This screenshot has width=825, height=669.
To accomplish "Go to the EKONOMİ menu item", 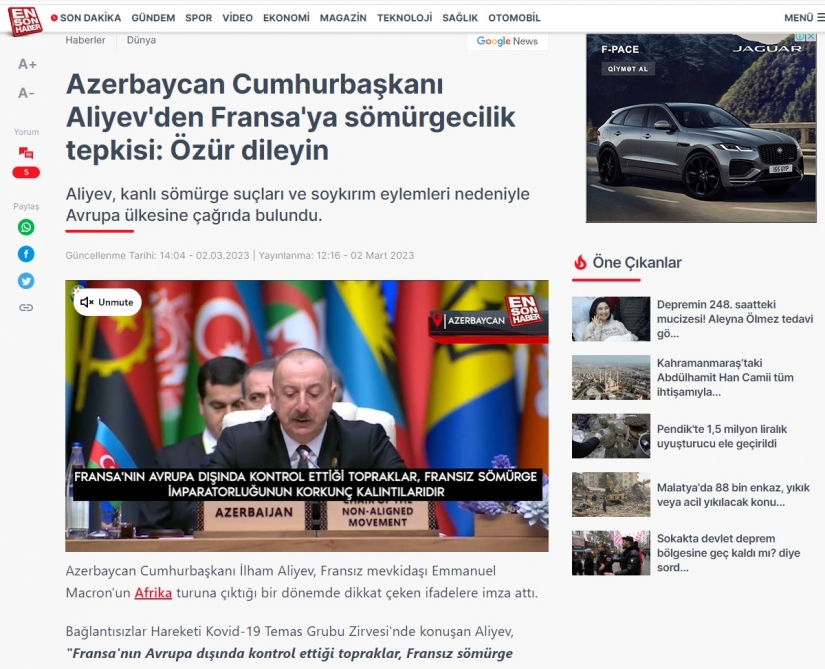I will 286,18.
